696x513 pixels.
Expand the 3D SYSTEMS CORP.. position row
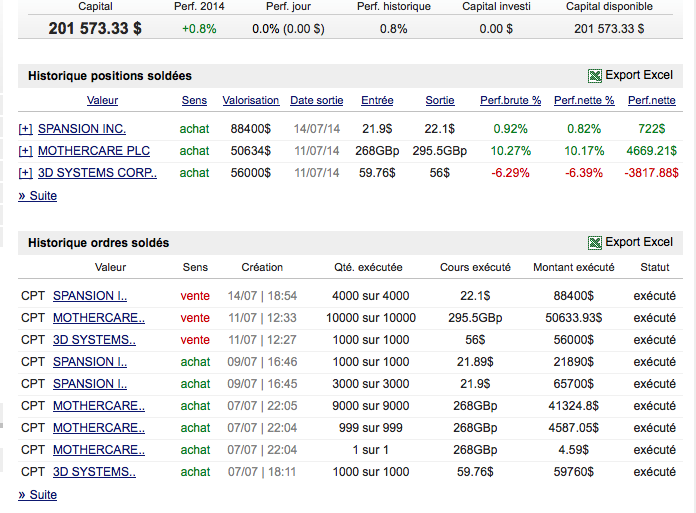[25, 173]
